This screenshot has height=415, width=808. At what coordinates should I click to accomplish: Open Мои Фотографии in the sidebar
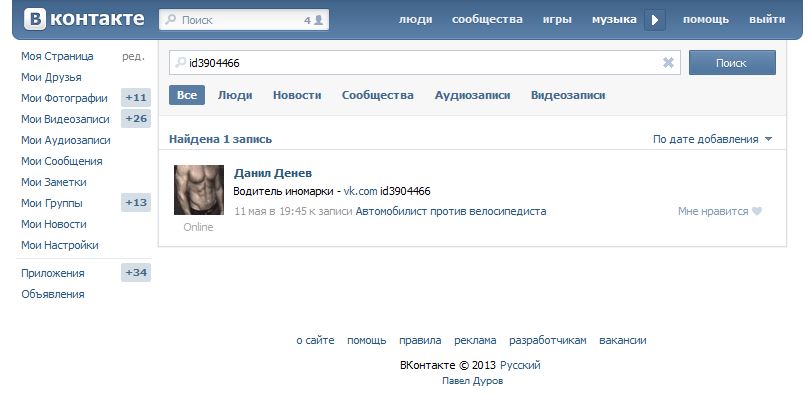[64, 98]
